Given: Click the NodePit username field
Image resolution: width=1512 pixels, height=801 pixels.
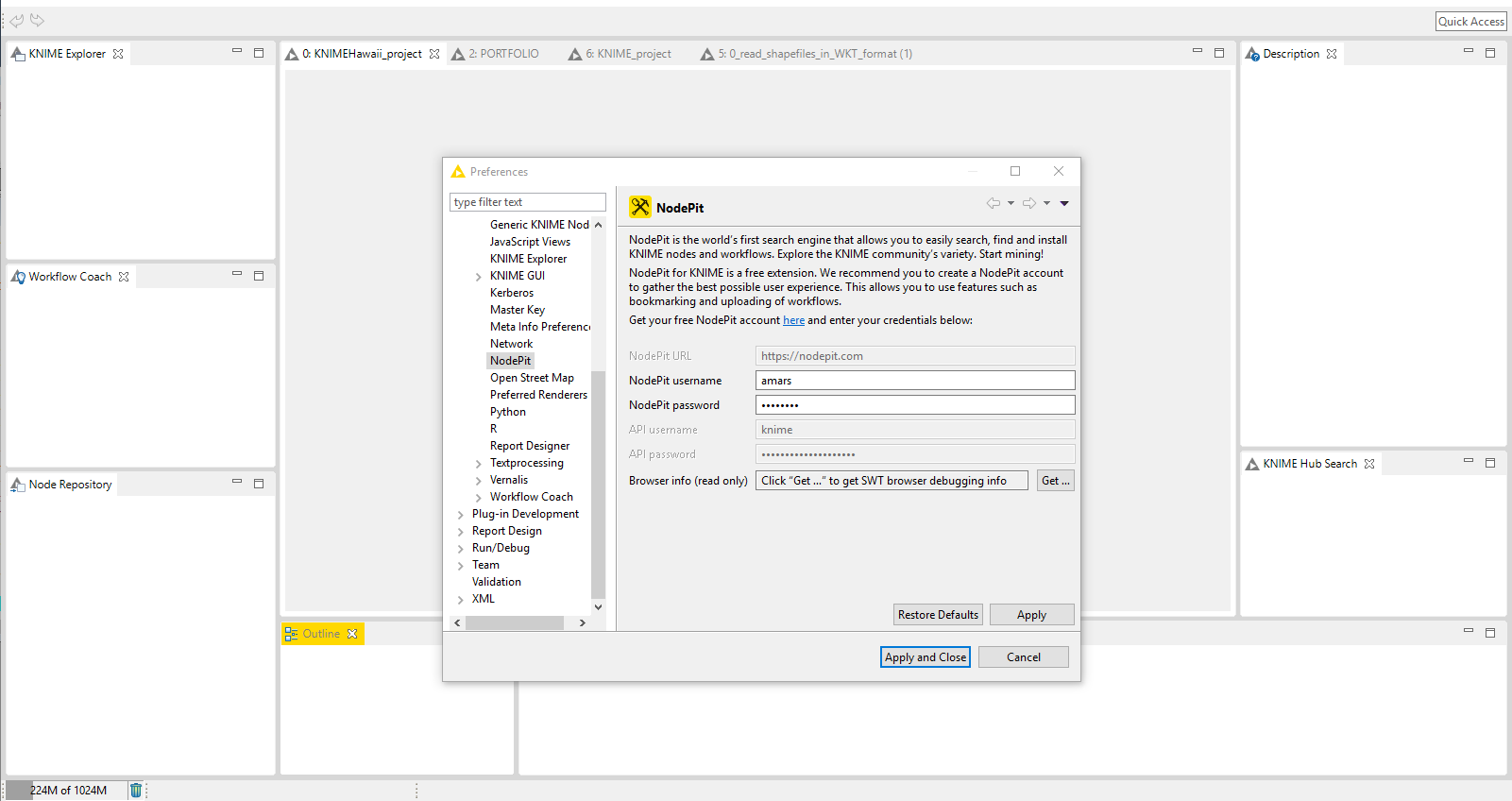Looking at the screenshot, I should click(x=915, y=381).
